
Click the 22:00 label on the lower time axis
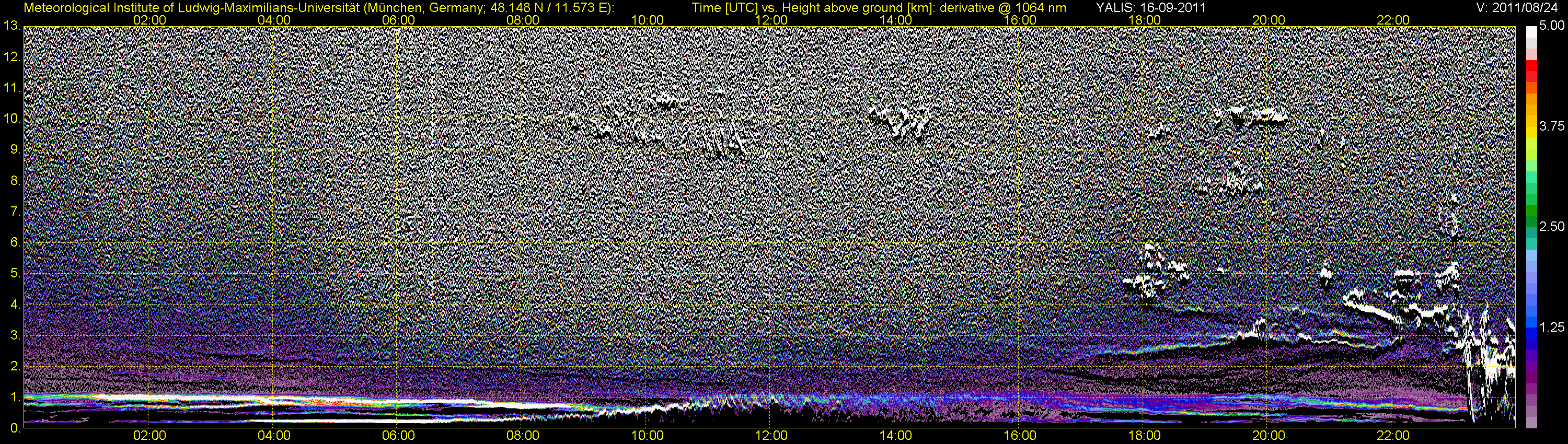pyautogui.click(x=1393, y=436)
